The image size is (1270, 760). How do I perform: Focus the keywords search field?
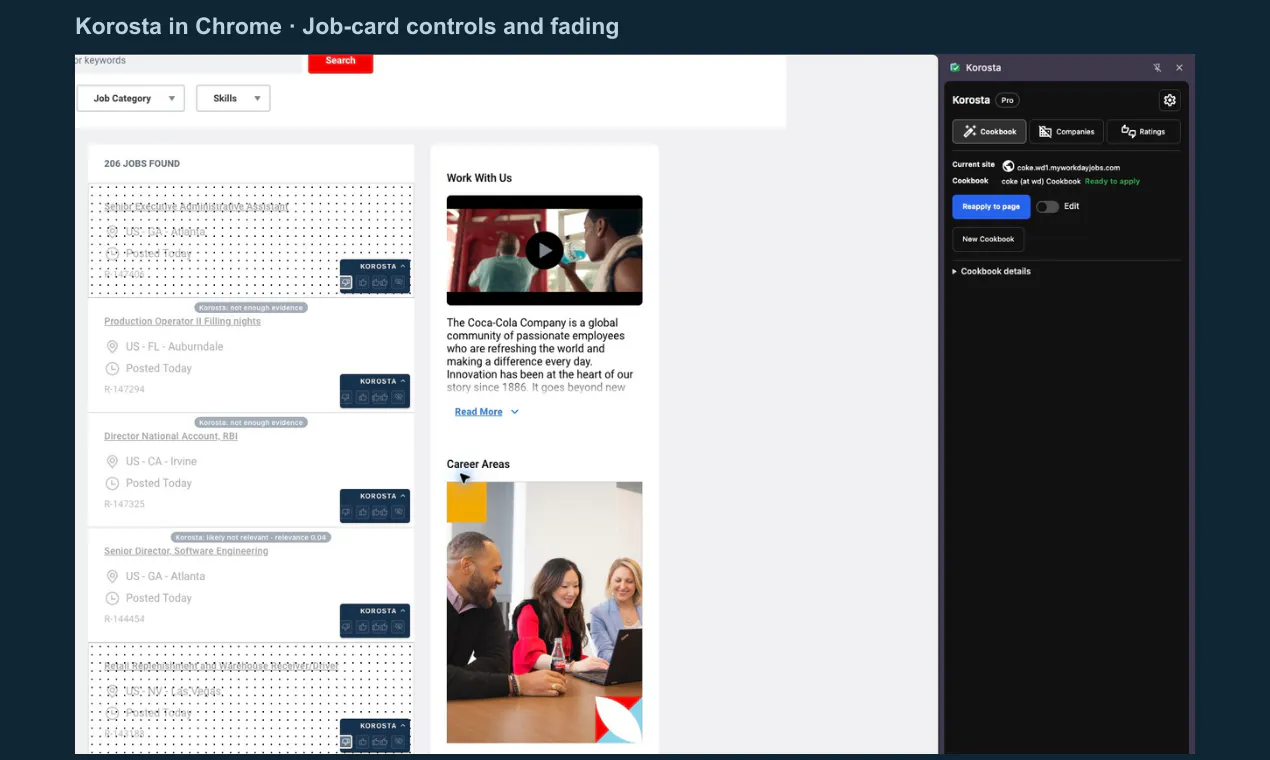[188, 62]
